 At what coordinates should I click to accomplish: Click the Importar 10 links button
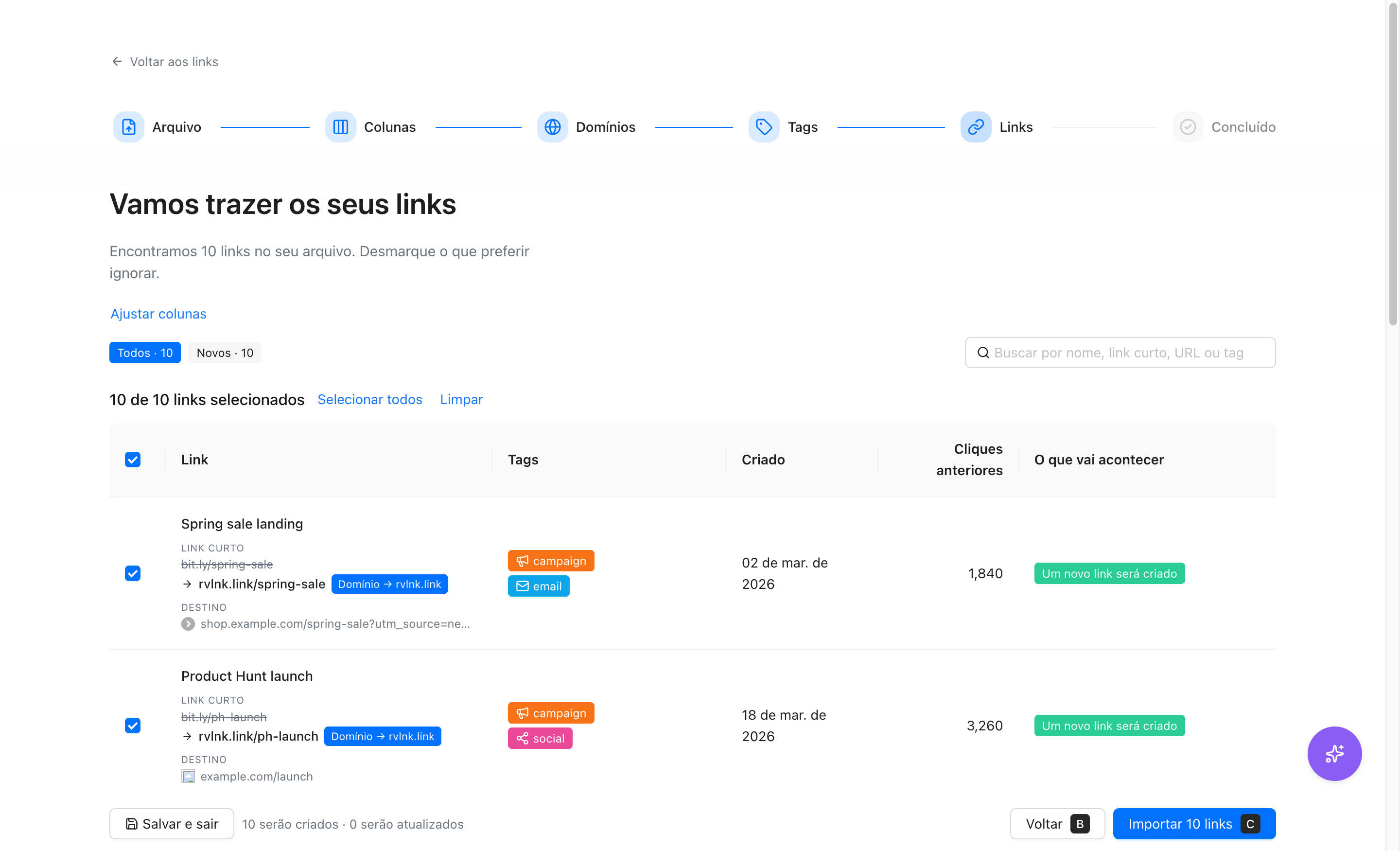(x=1194, y=824)
